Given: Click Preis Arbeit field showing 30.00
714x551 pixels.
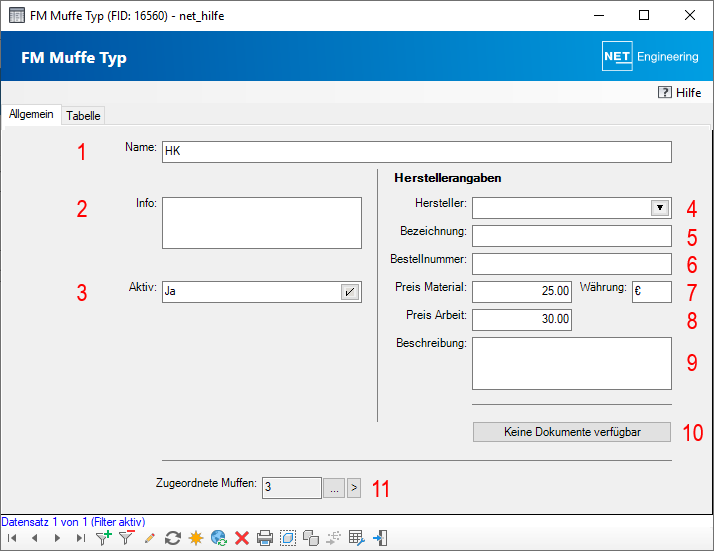Looking at the screenshot, I should coord(522,320).
